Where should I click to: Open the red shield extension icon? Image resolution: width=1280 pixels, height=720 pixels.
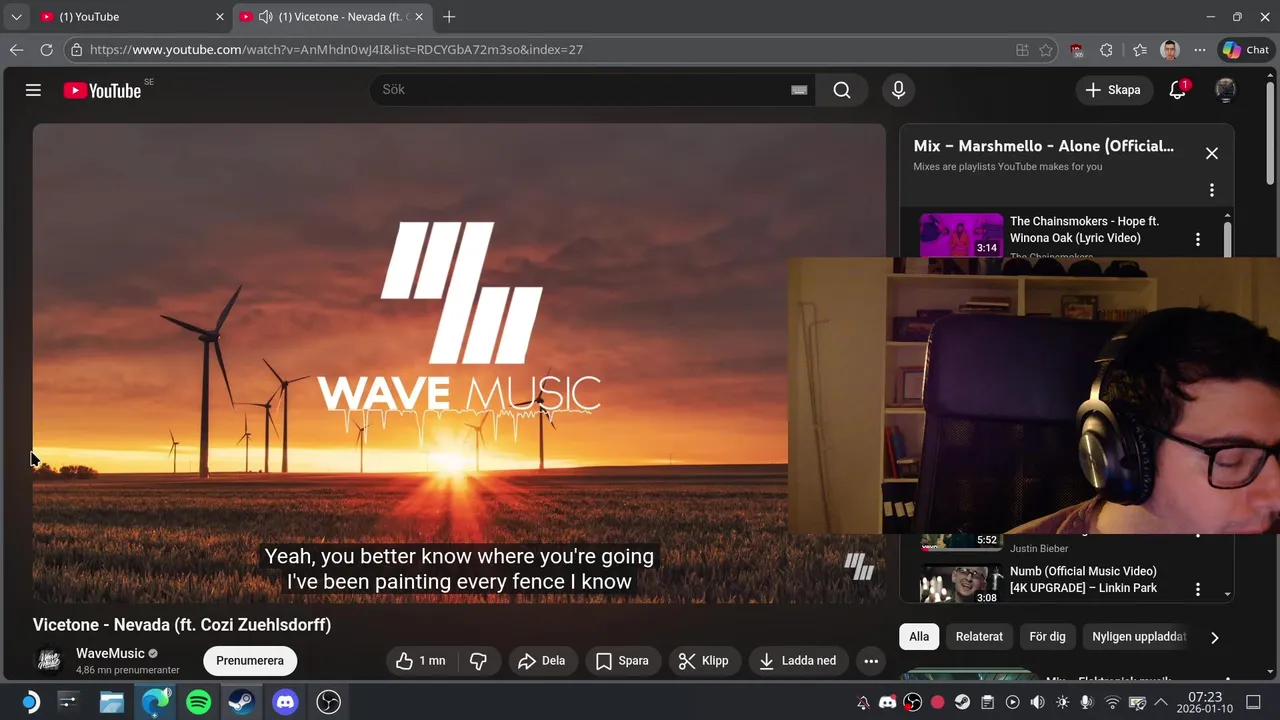pyautogui.click(x=1077, y=50)
